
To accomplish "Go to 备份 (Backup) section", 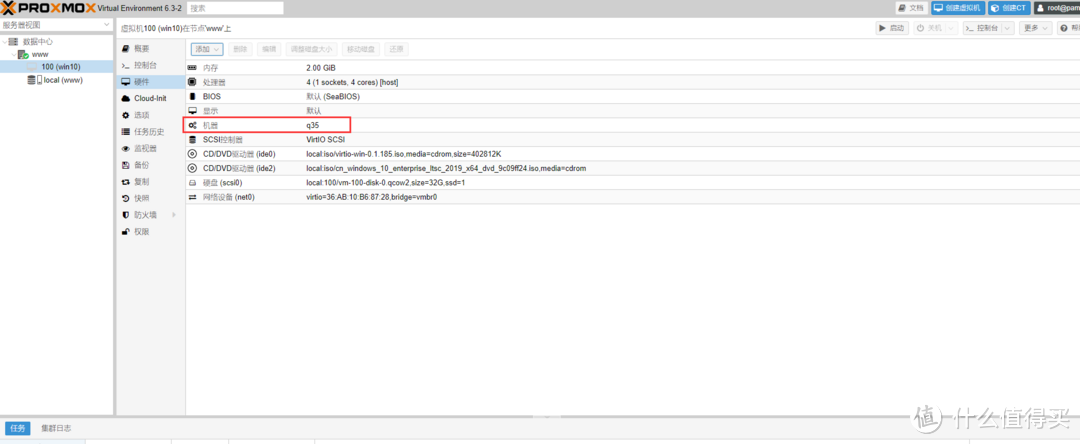I will coord(141,165).
